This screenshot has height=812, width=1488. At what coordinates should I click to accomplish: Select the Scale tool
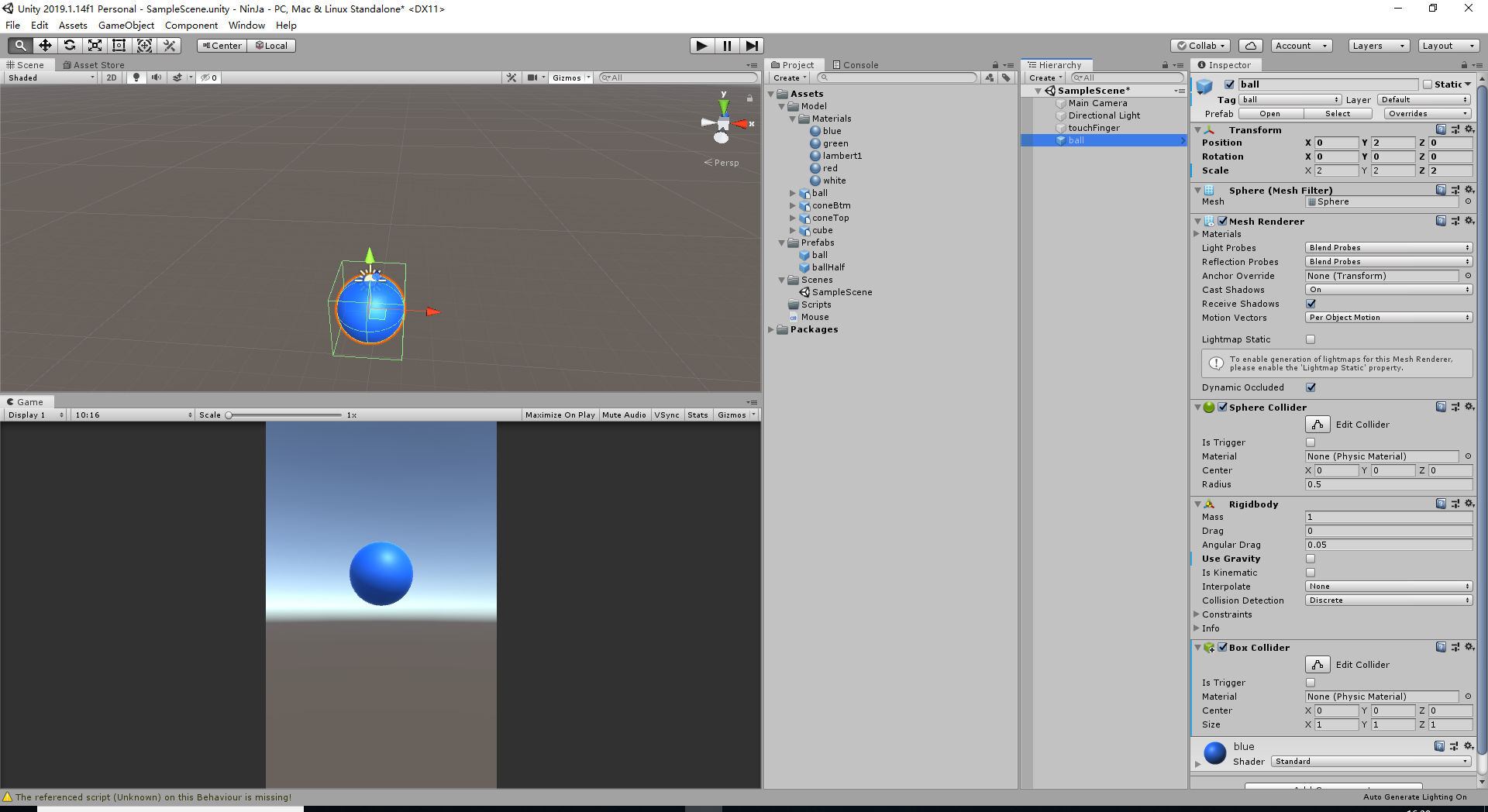(x=95, y=46)
